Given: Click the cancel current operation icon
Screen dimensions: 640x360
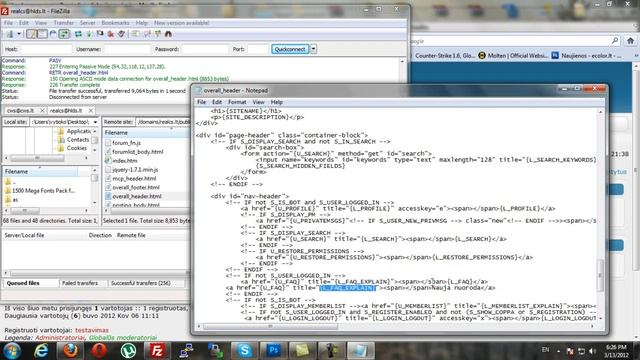Looking at the screenshot, I should pyautogui.click(x=100, y=34).
